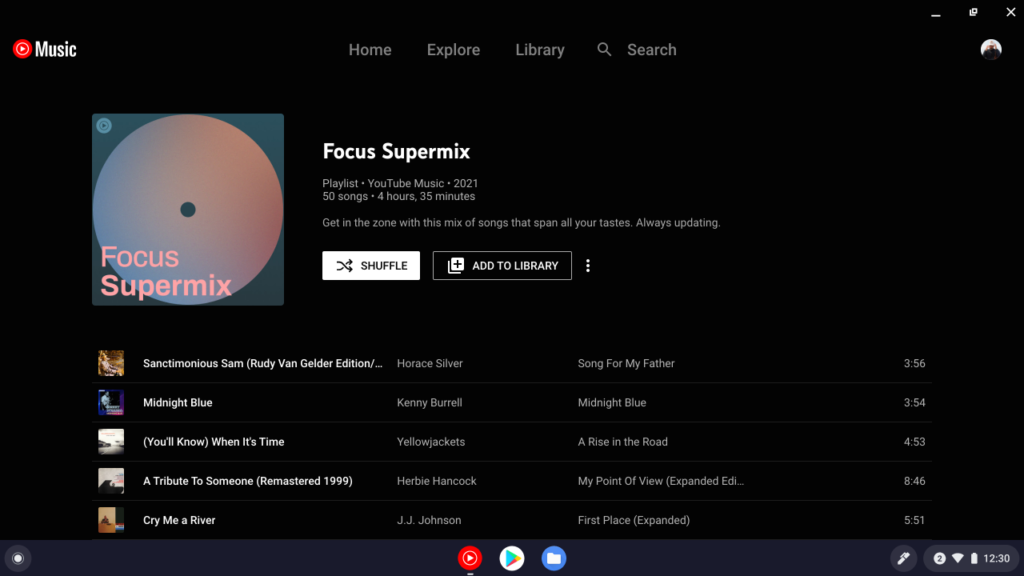This screenshot has height=576, width=1024.
Task: Click the Midnight Blue song thumbnail
Action: [x=111, y=402]
